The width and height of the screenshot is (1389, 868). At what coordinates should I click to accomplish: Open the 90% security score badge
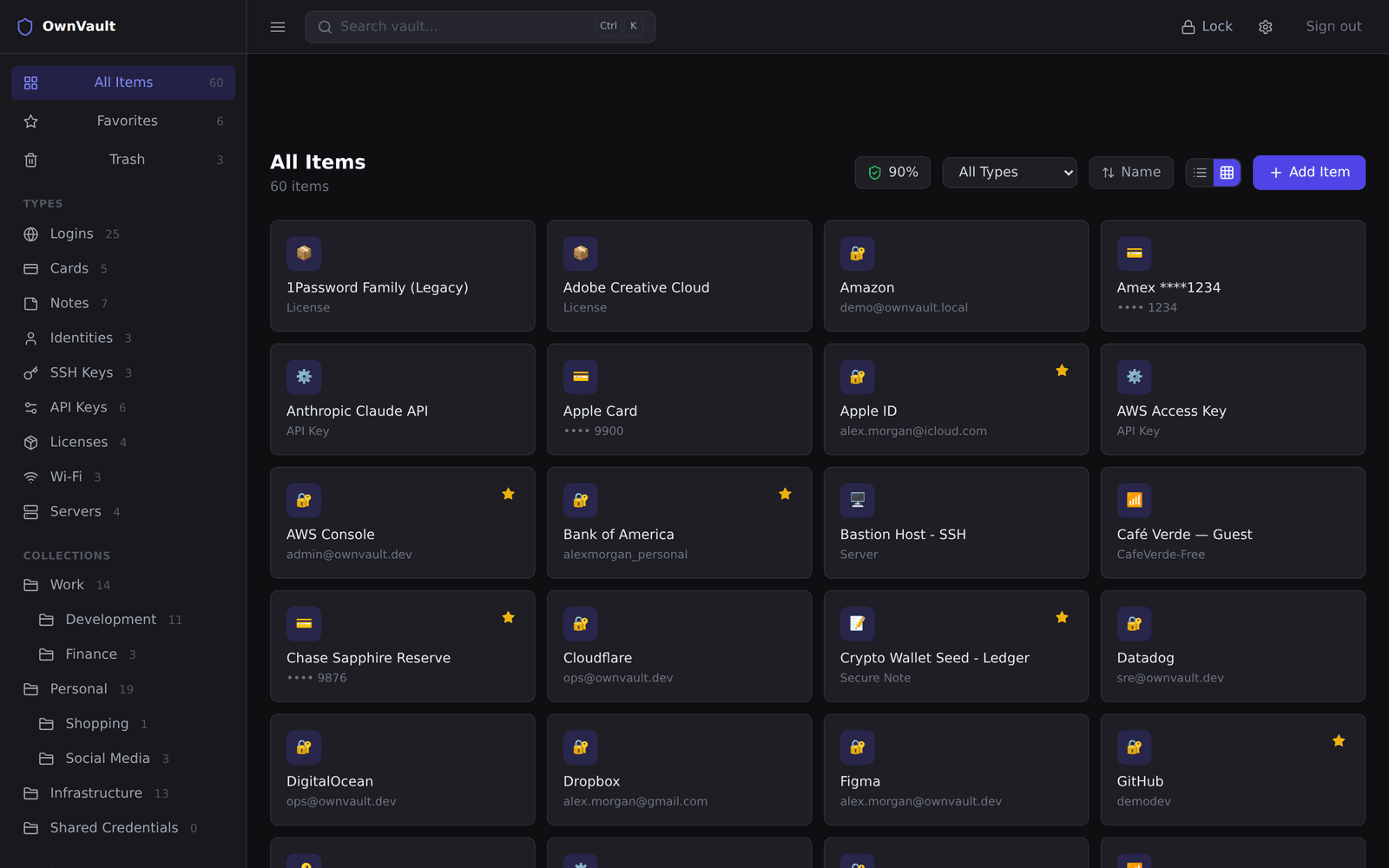point(892,173)
